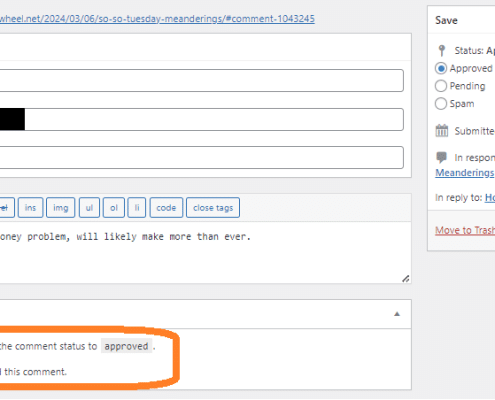Insert an ol list tag

(x=114, y=208)
